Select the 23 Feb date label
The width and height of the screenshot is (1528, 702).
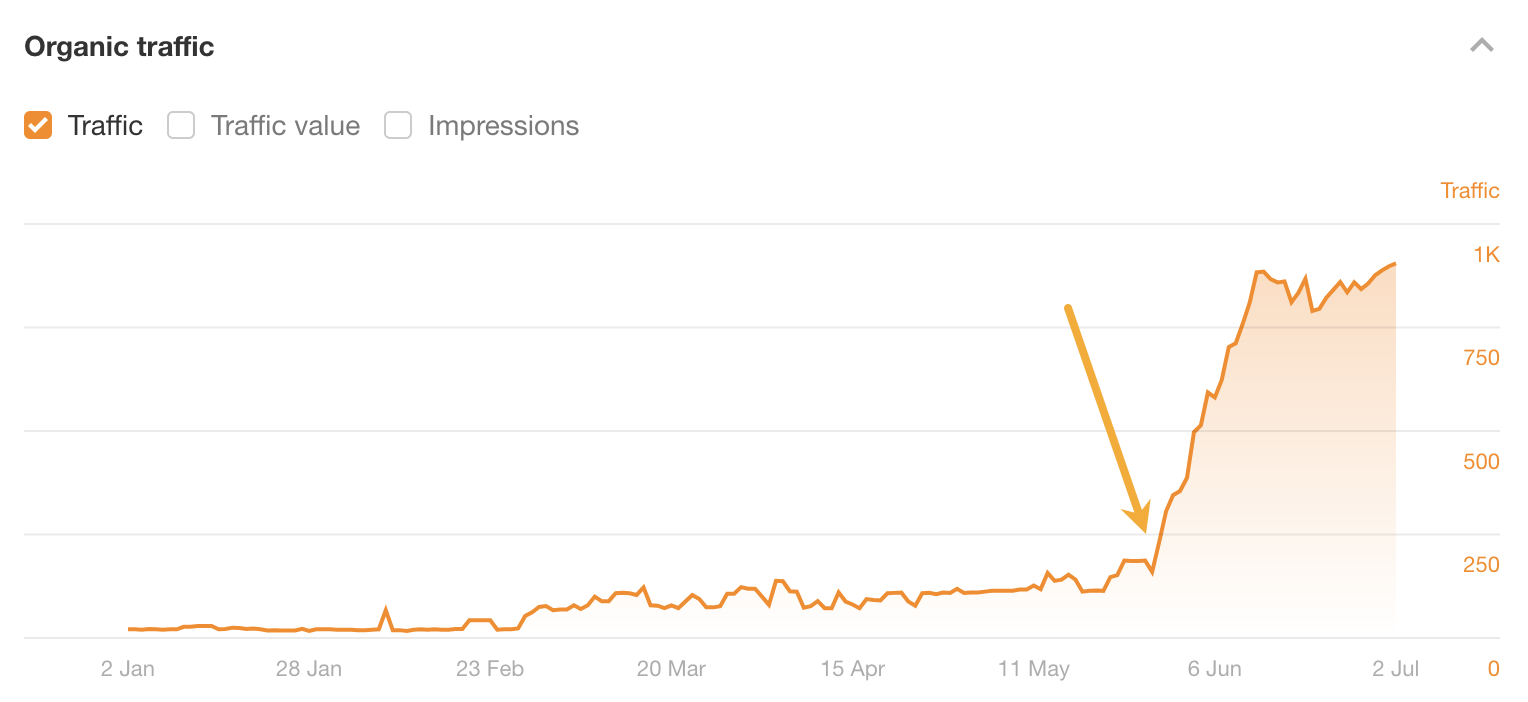tap(489, 668)
